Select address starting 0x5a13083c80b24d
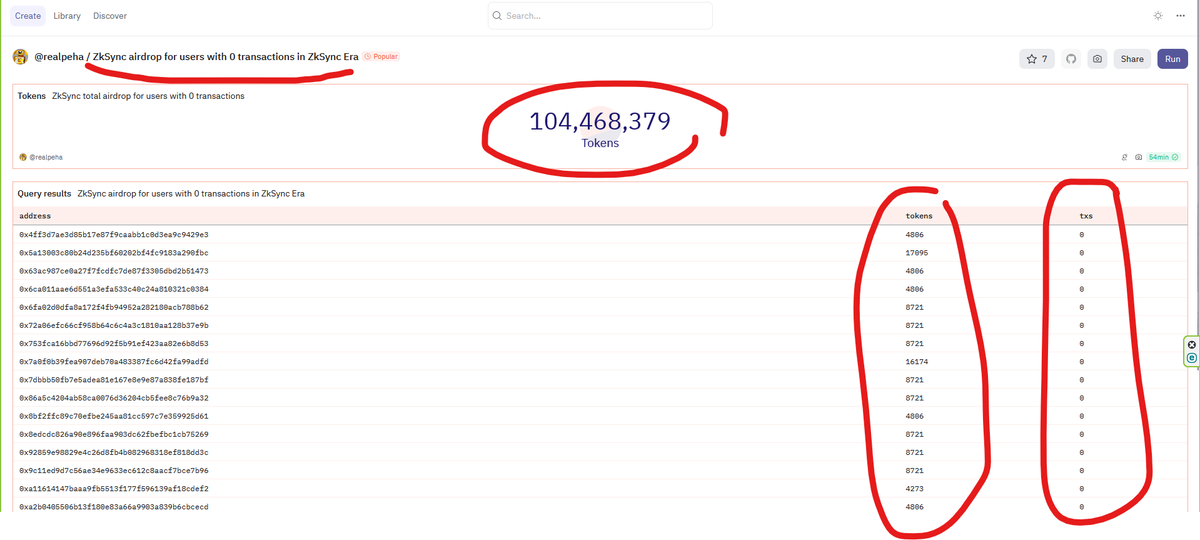The height and width of the screenshot is (540, 1200). tap(114, 253)
